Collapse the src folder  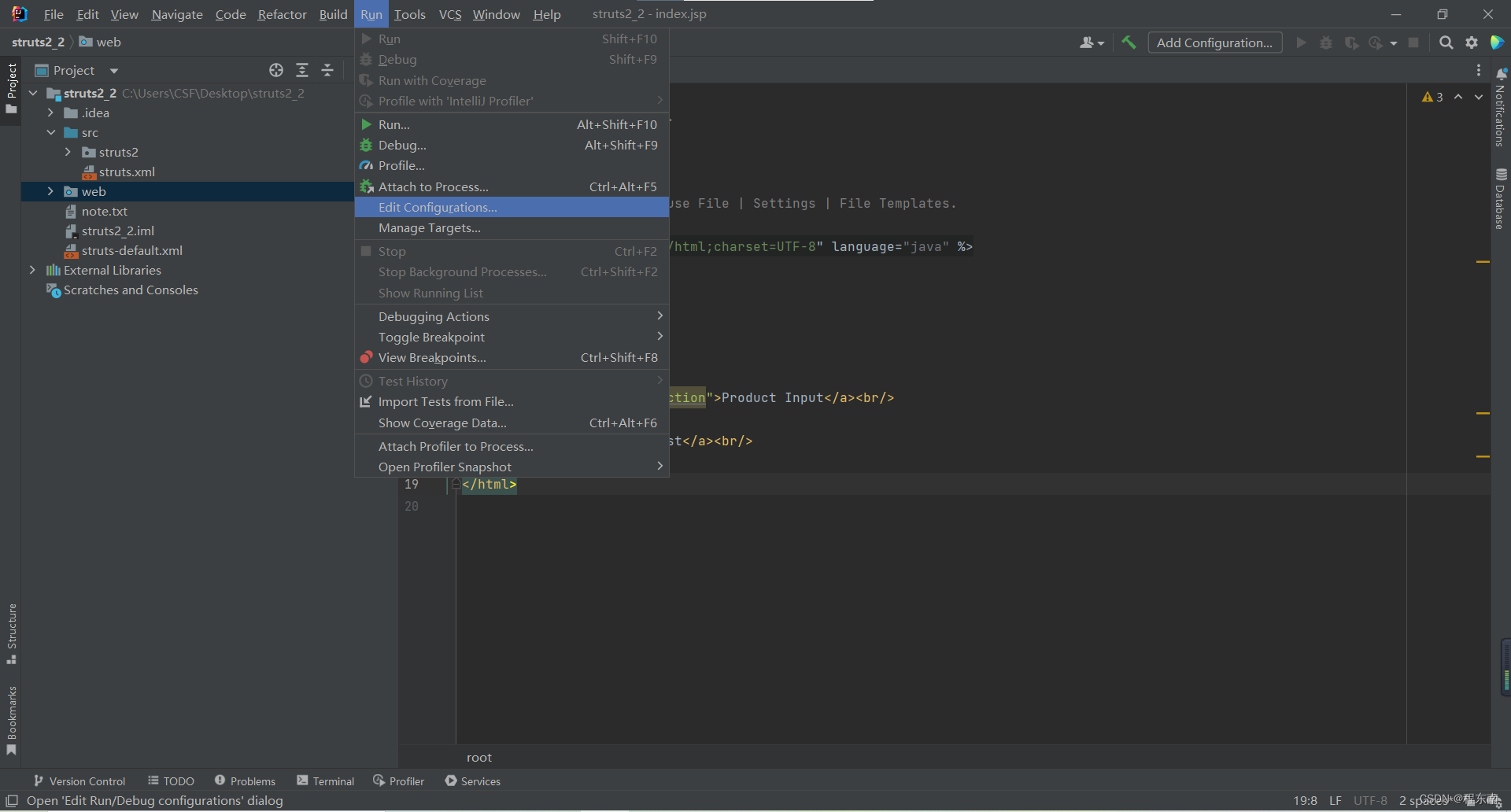pos(50,132)
